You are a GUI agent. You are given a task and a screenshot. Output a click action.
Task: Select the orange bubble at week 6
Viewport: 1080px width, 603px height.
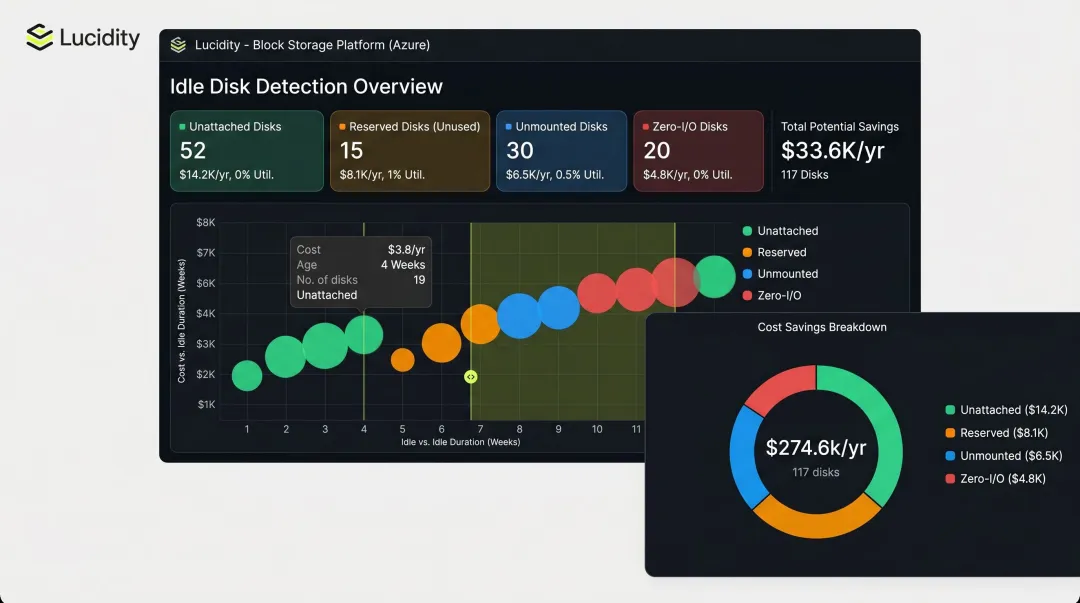pyautogui.click(x=442, y=343)
